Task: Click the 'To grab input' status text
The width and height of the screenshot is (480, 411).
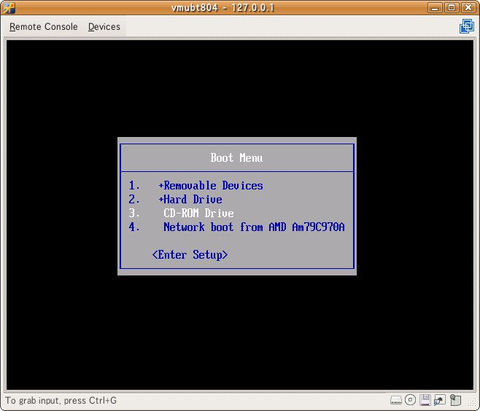Action: [61, 400]
